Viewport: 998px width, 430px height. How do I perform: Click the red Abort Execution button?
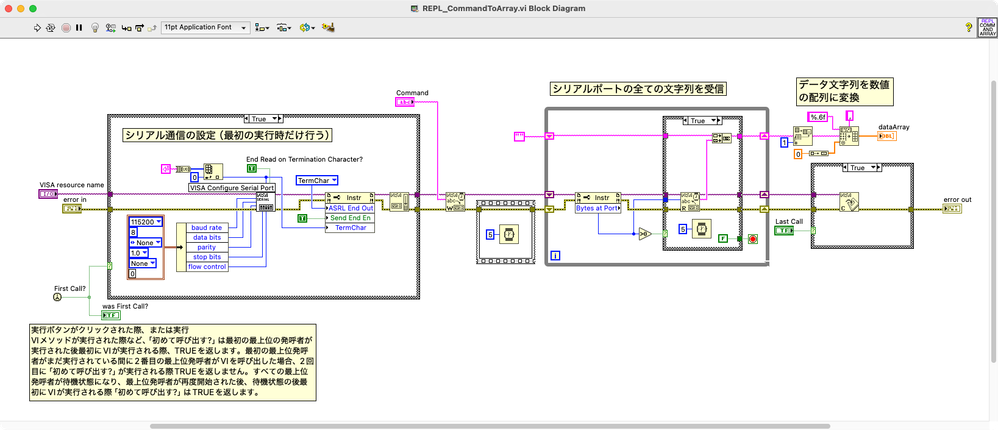(66, 28)
